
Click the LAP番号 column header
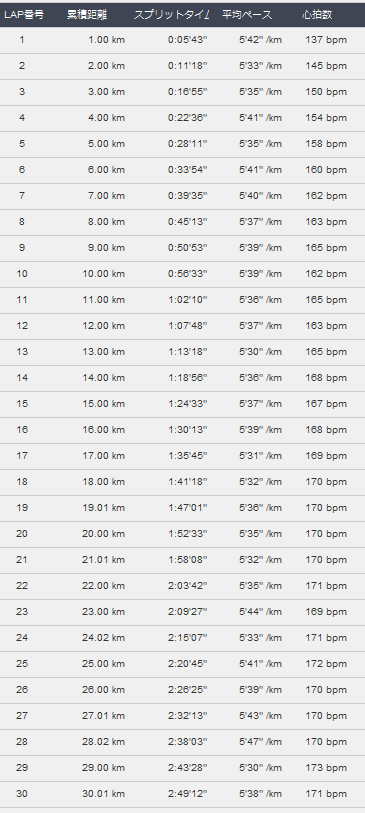click(x=24, y=15)
